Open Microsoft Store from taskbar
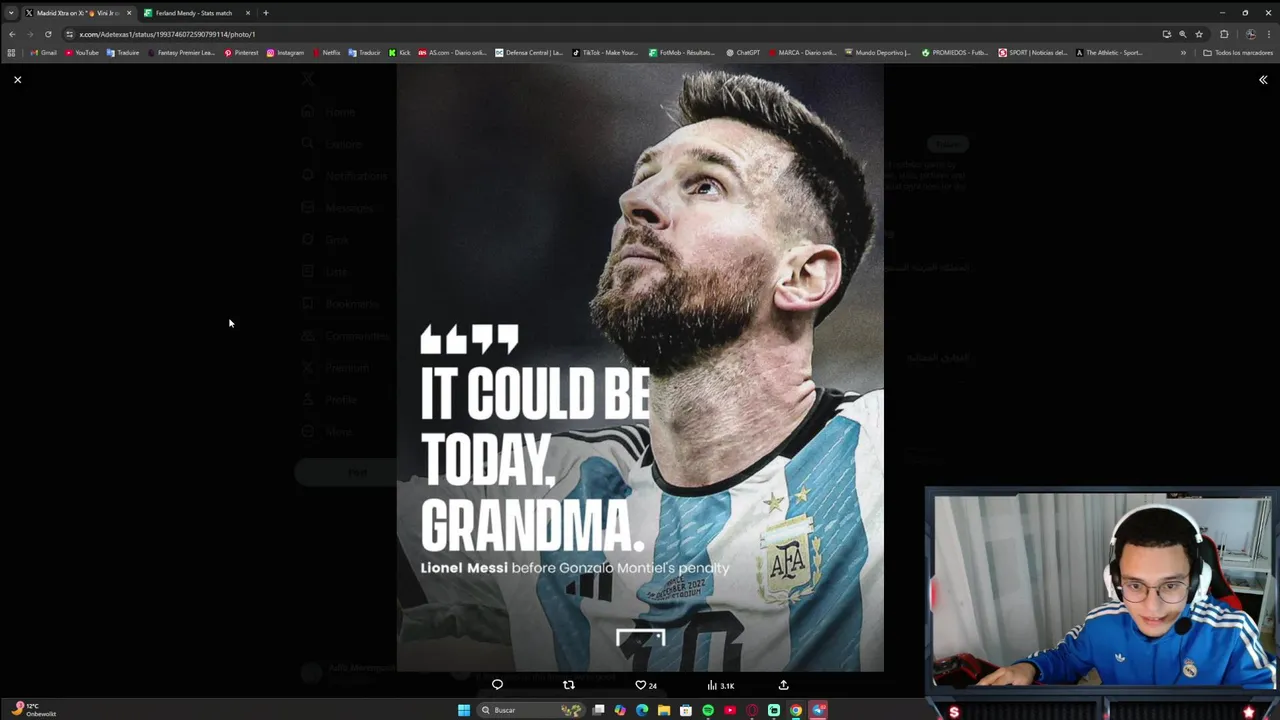1280x720 pixels. coord(686,710)
